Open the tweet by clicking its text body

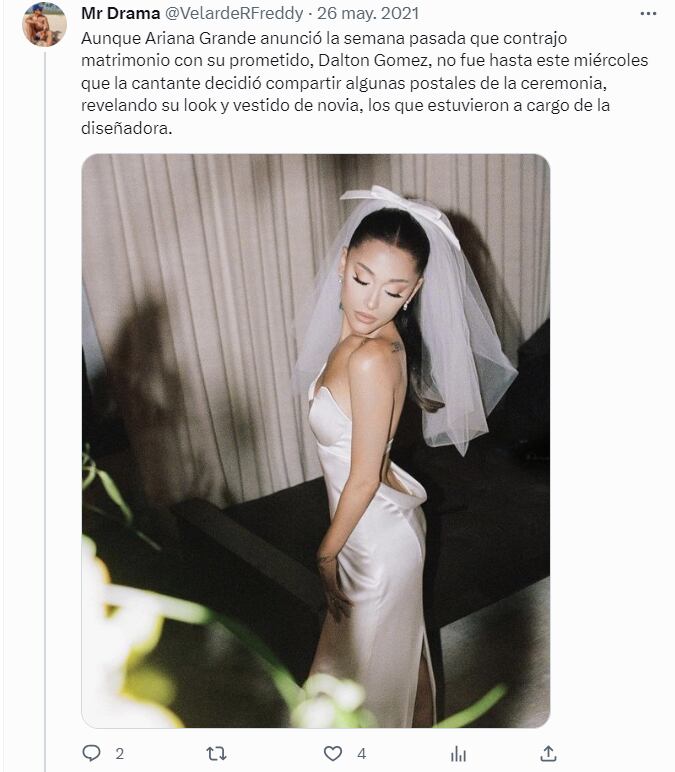click(x=364, y=83)
